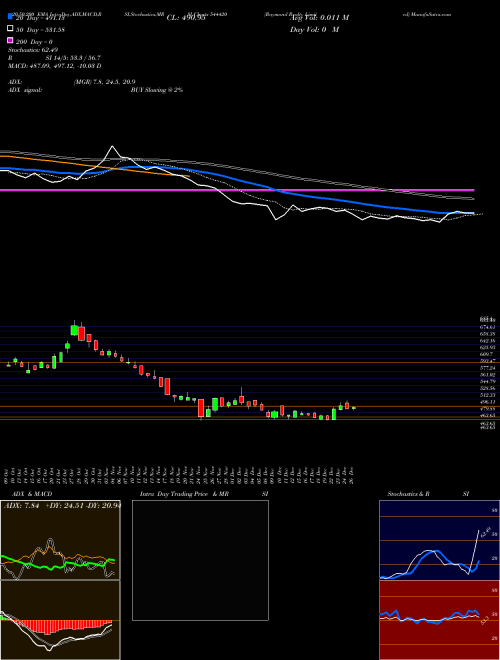This screenshot has height=660, width=500.
Task: Click the red RSI indicator panel
Action: (x=439, y=620)
